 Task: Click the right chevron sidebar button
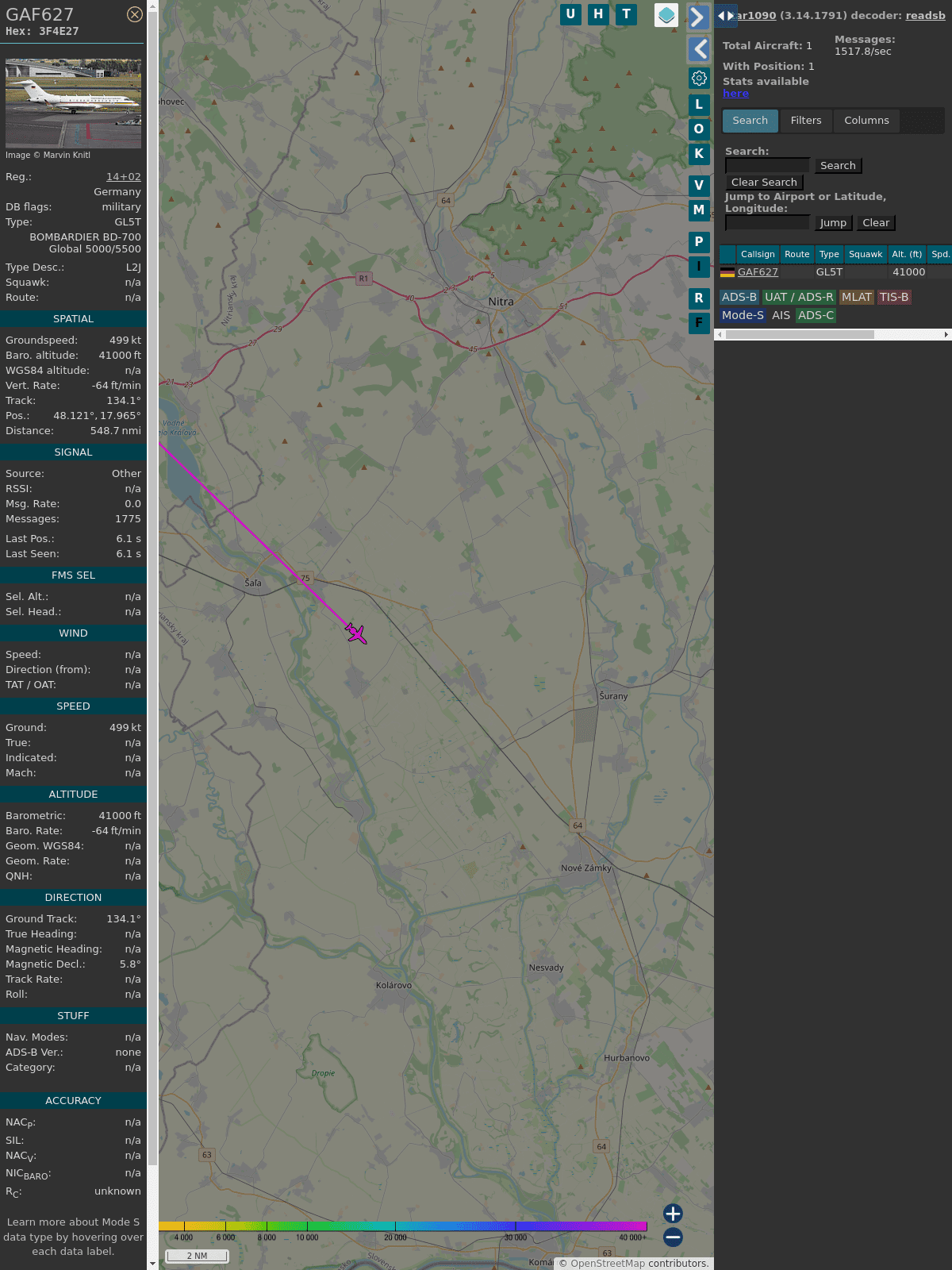(x=698, y=17)
